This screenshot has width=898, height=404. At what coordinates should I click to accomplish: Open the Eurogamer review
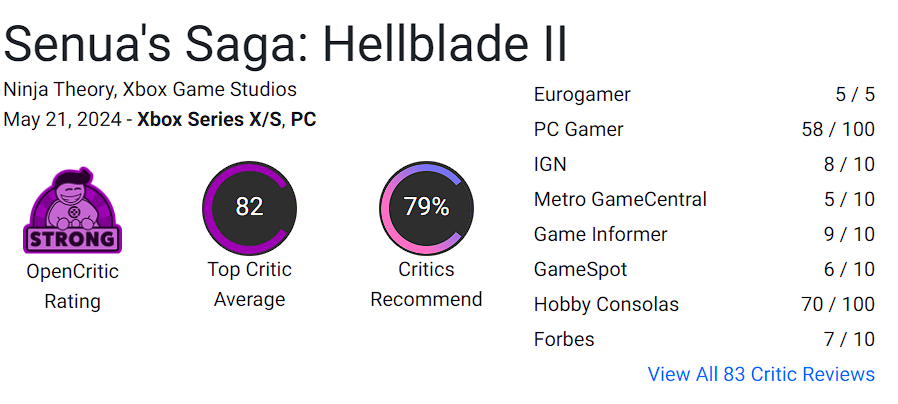(x=704, y=95)
